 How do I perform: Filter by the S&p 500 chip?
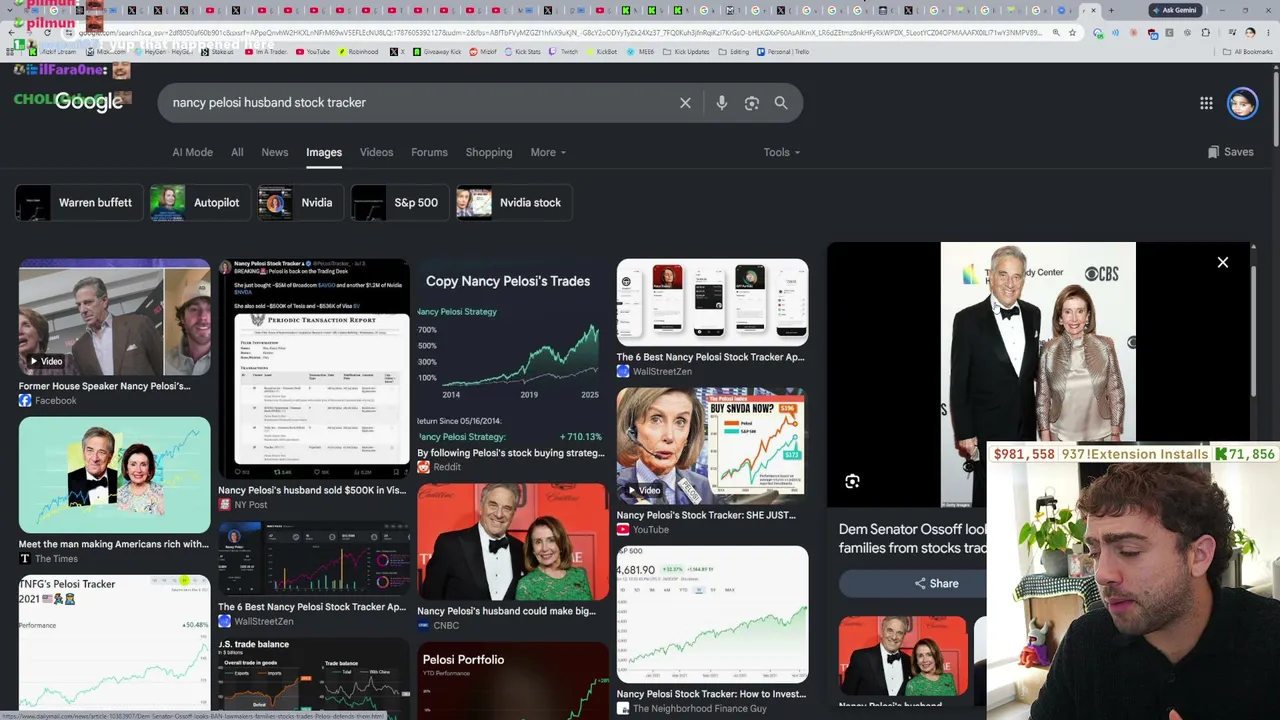point(398,203)
